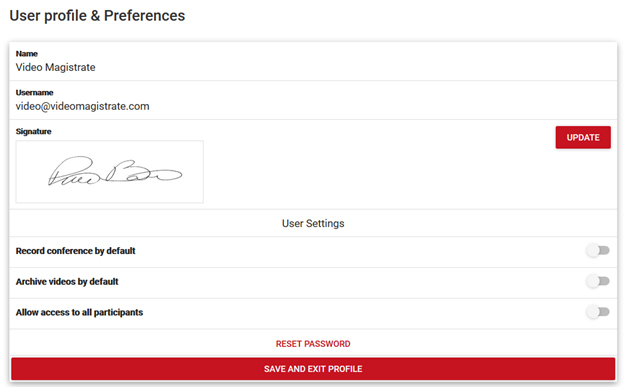Click the words User profile in the page title
Viewport: 624px width, 387px height.
pos(48,16)
